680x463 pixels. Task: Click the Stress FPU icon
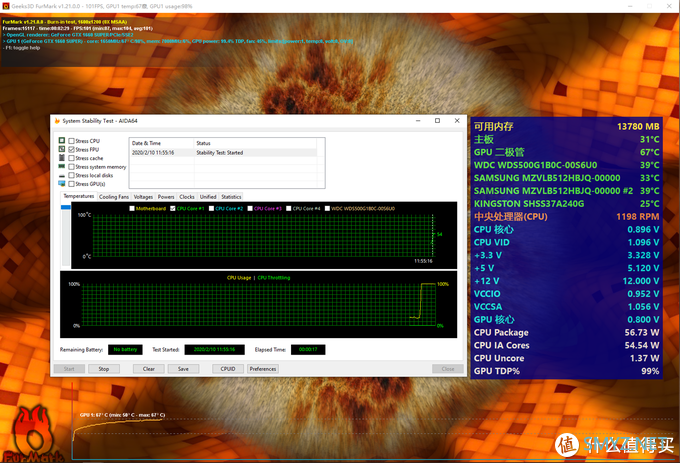point(62,149)
